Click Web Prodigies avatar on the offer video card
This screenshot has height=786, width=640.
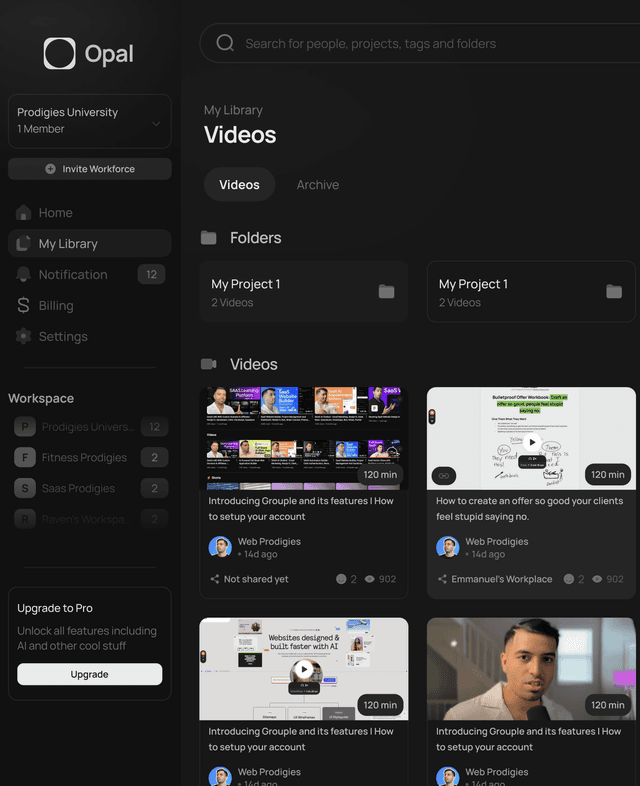(x=448, y=547)
